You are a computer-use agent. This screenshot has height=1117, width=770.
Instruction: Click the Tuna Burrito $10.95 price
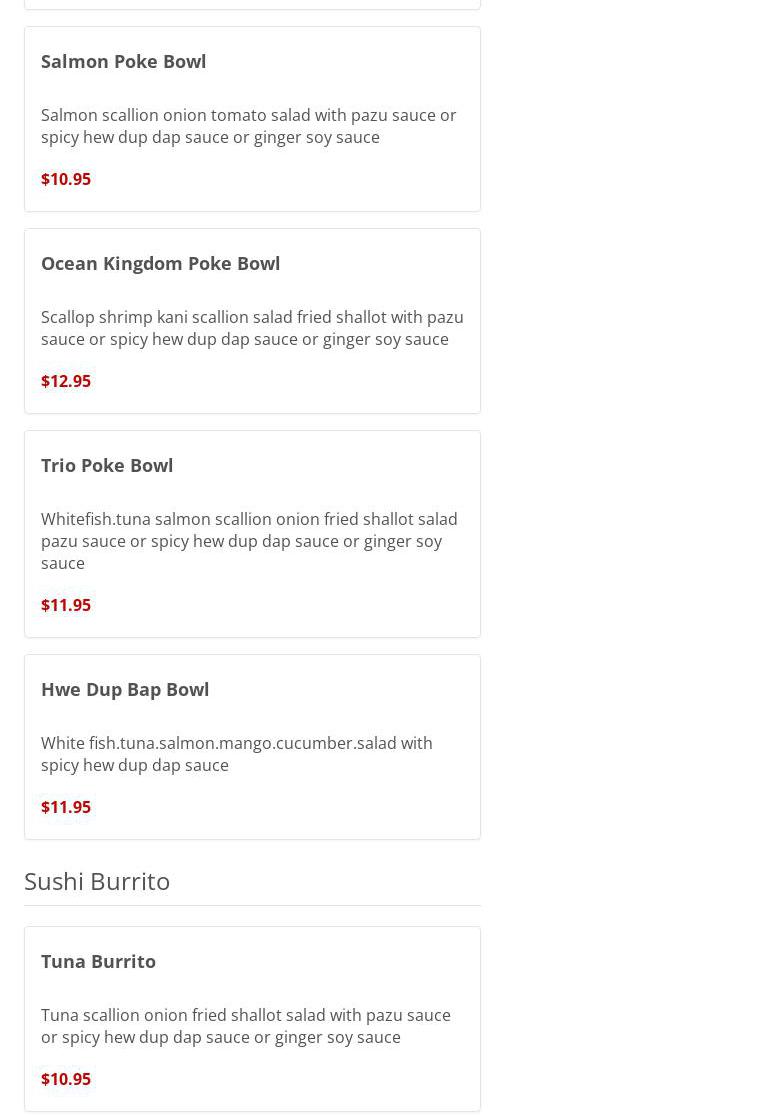point(66,1079)
